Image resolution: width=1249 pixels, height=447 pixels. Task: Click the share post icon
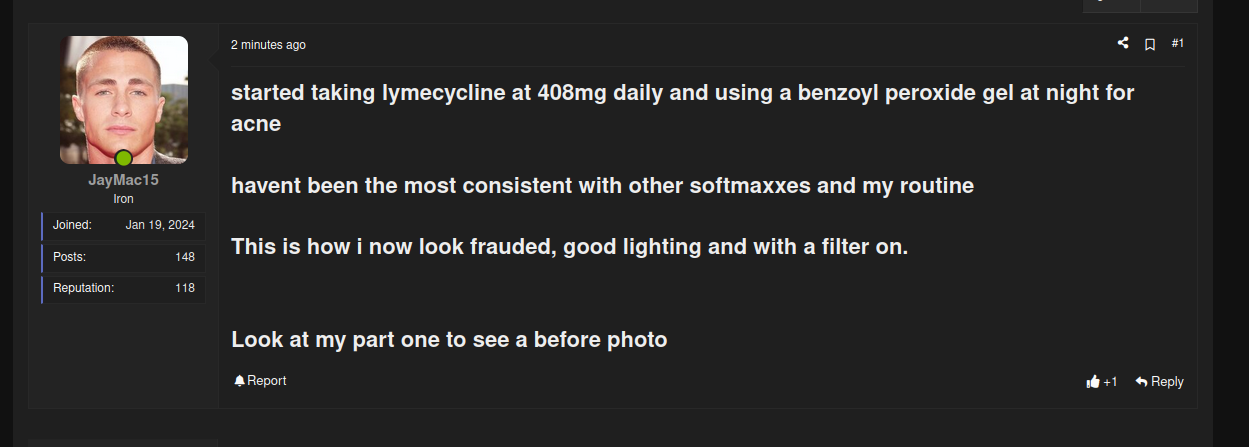[x=1123, y=43]
